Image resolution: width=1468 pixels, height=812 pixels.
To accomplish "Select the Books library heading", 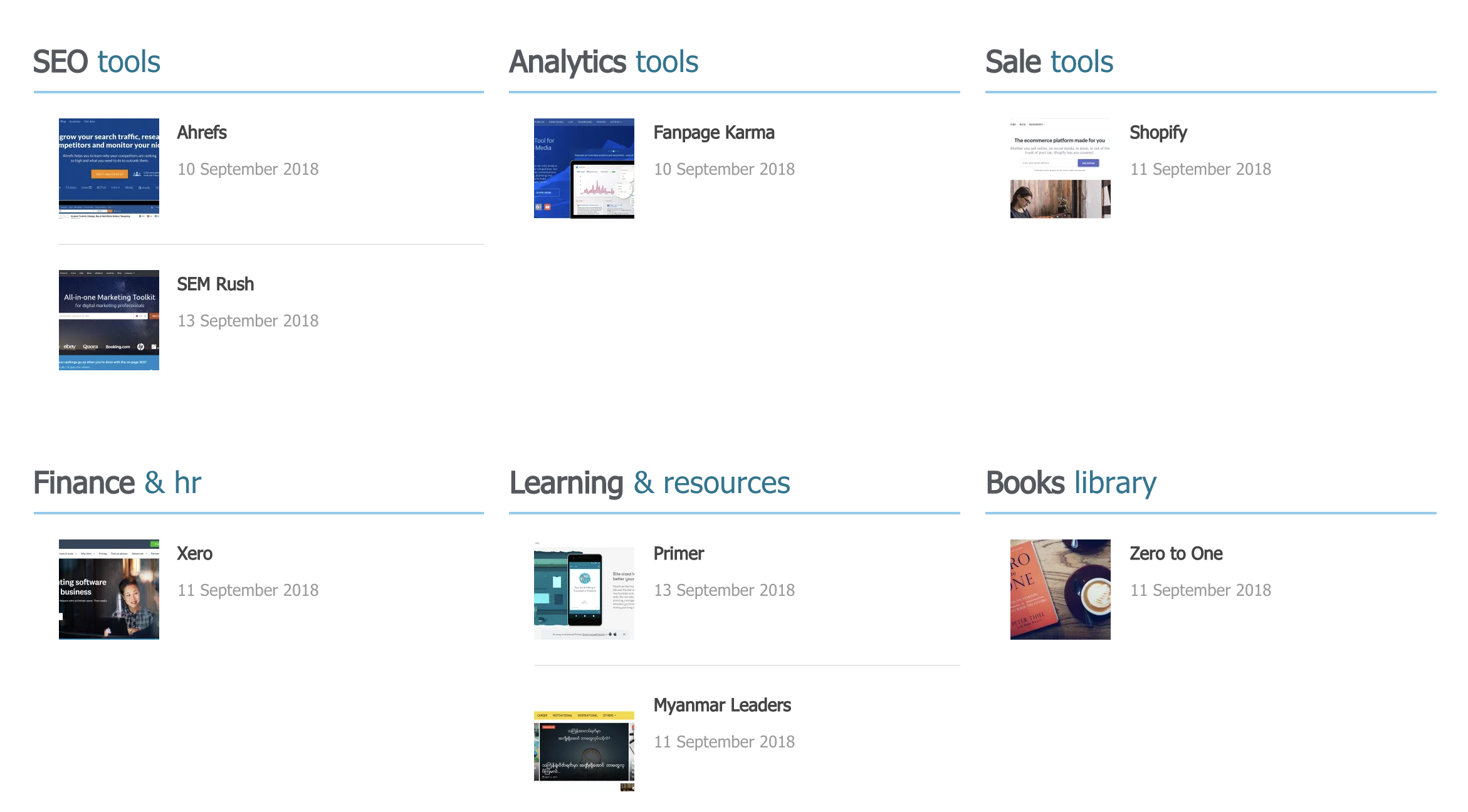I will coord(1071,483).
